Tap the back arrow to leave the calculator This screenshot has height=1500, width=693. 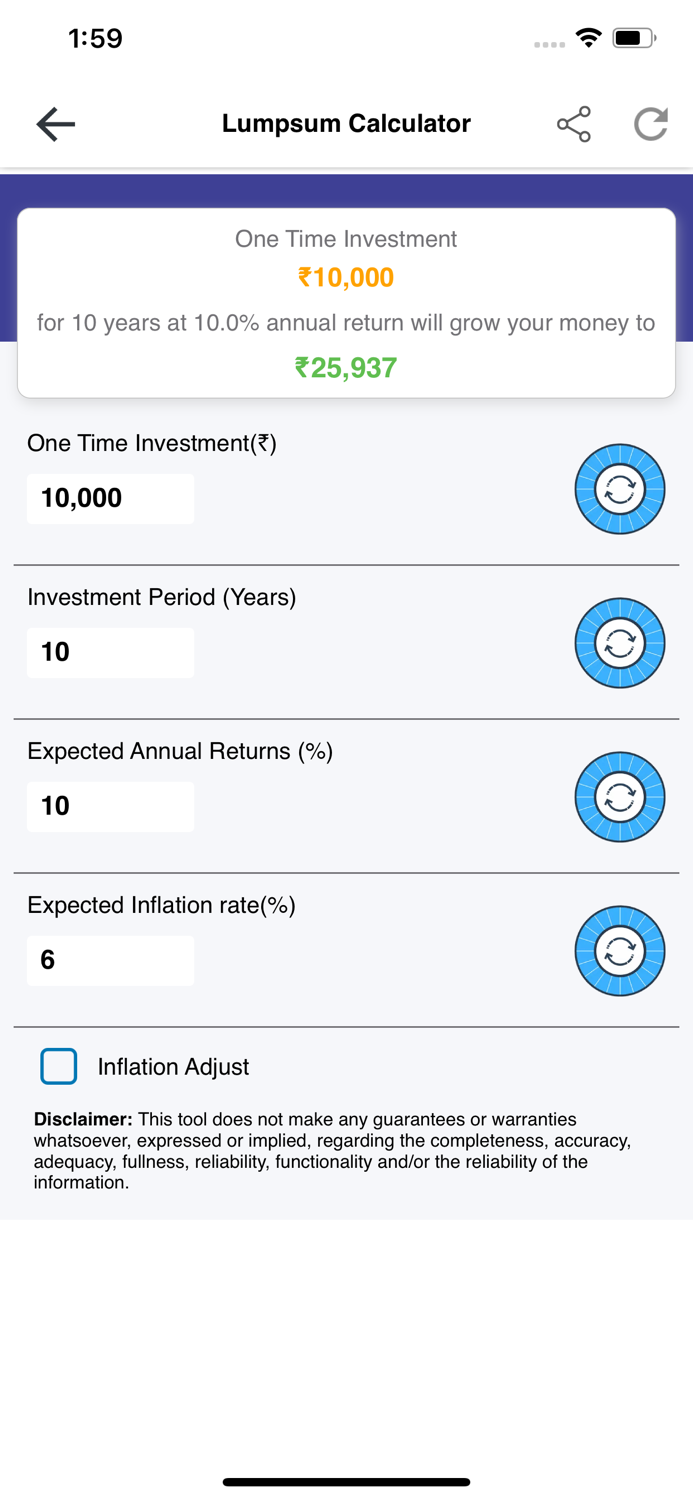[55, 123]
